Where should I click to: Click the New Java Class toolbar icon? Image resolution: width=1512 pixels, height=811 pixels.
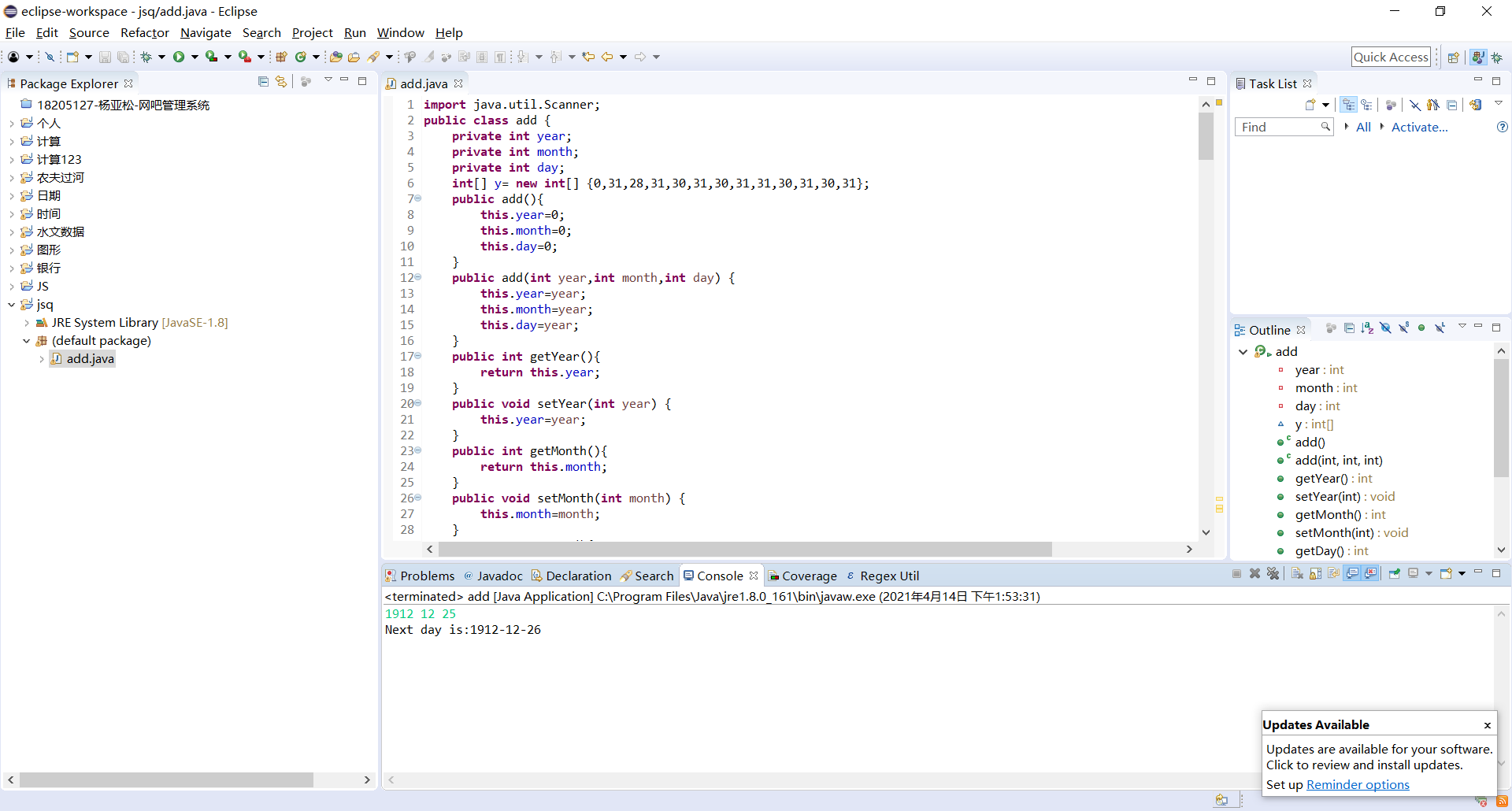[300, 57]
